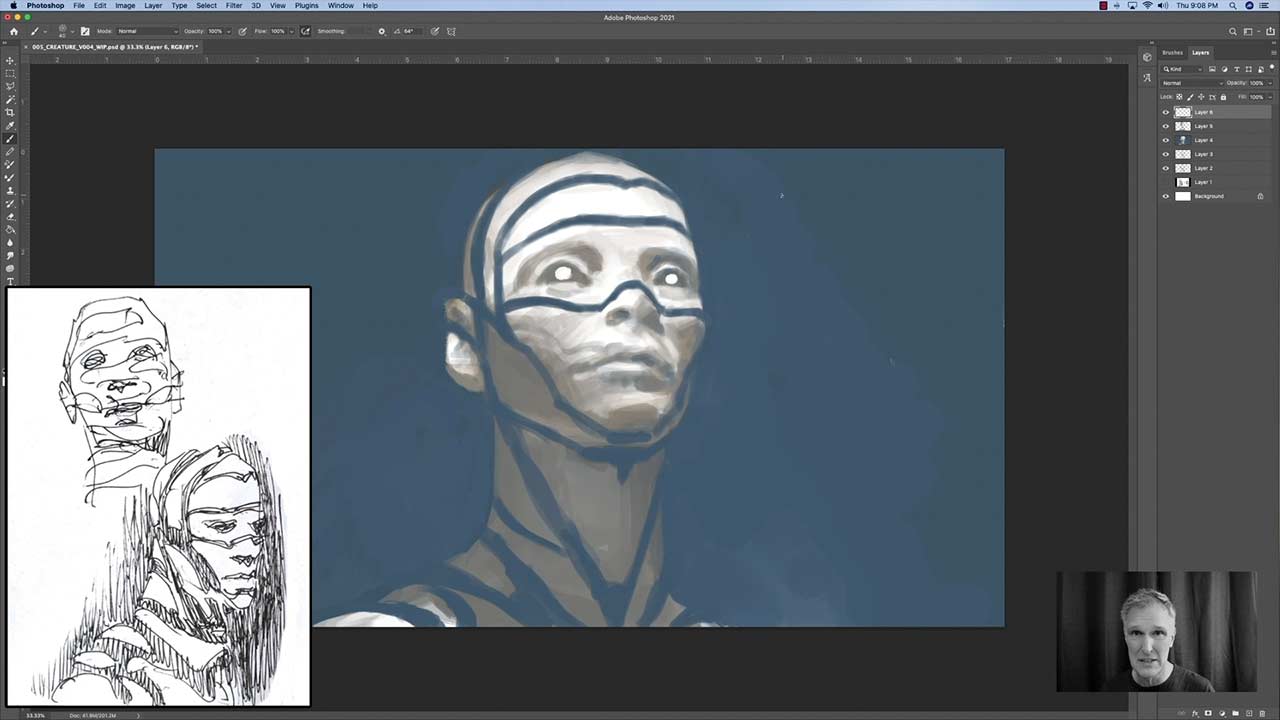Switch to the Brushes panel tab
This screenshot has width=1280, height=720.
tap(1172, 52)
